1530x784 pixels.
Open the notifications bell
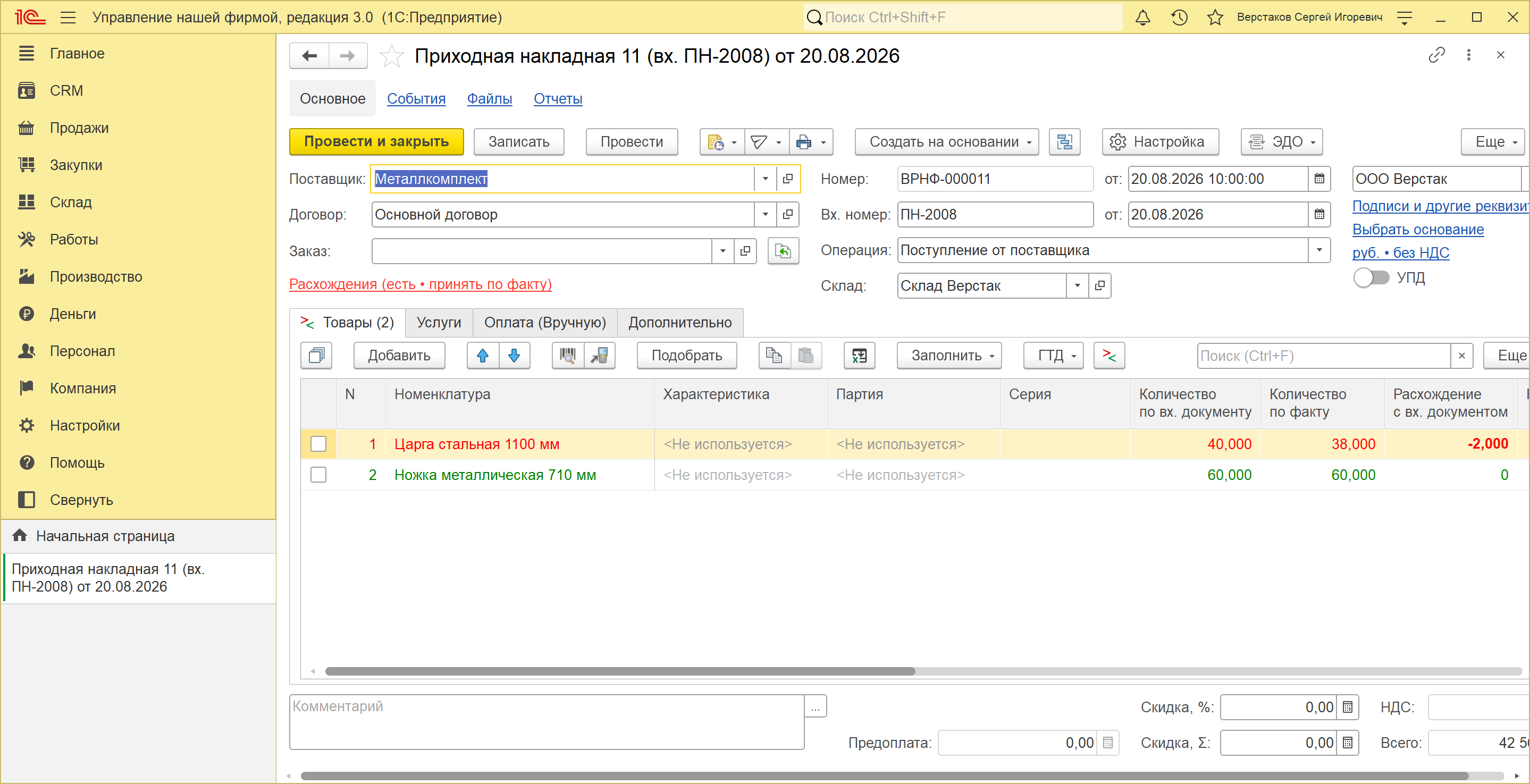click(x=1143, y=17)
